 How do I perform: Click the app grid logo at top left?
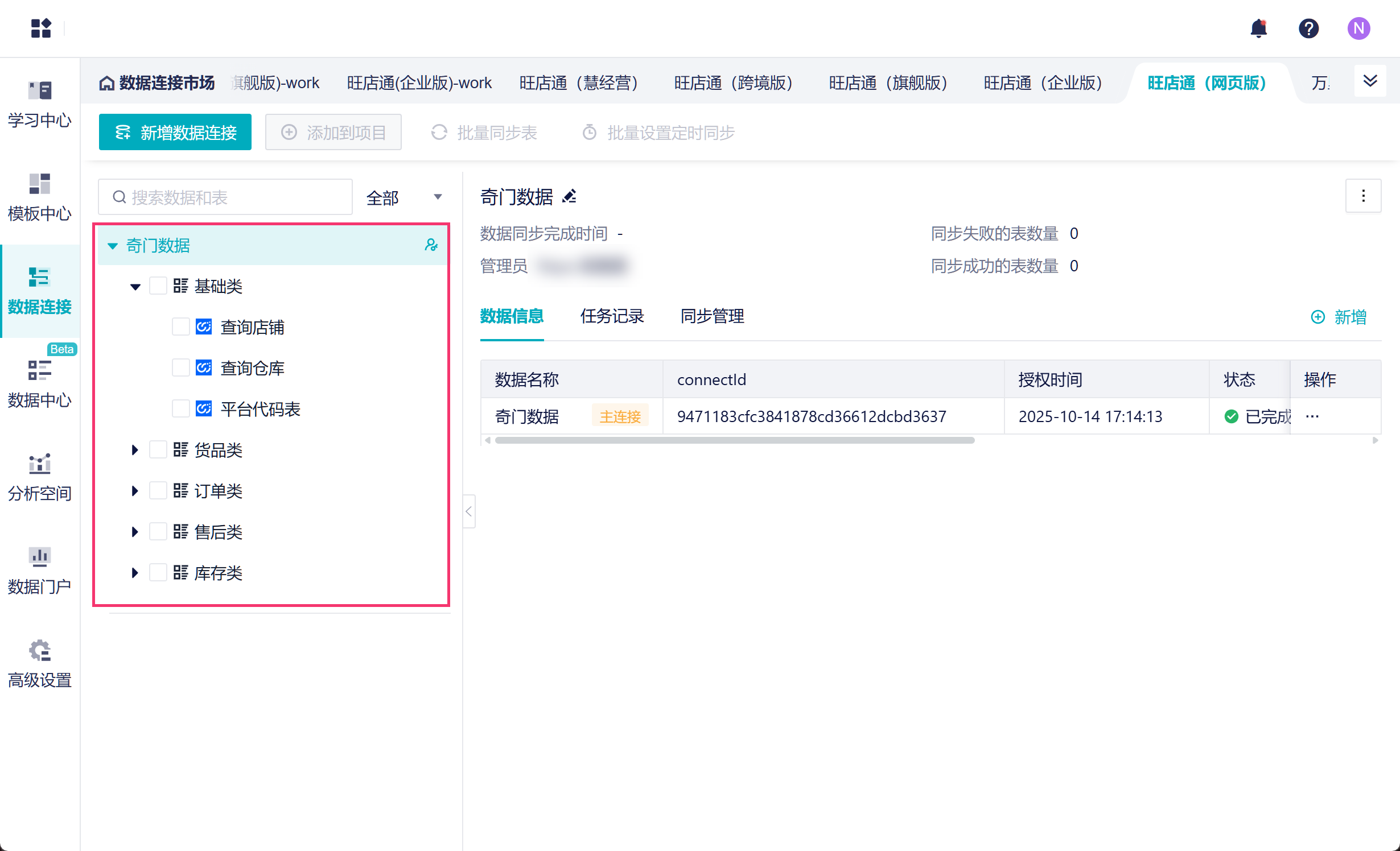[x=41, y=28]
